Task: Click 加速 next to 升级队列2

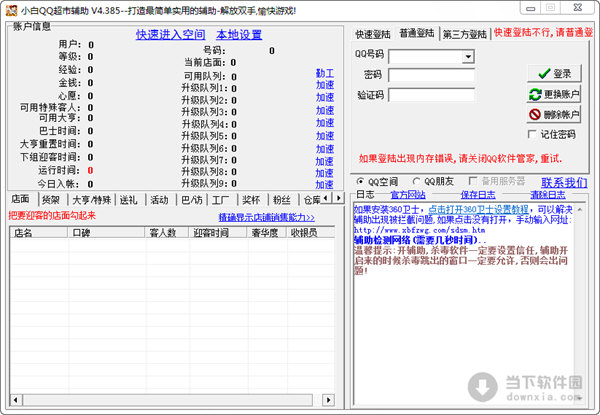Action: 325,97
